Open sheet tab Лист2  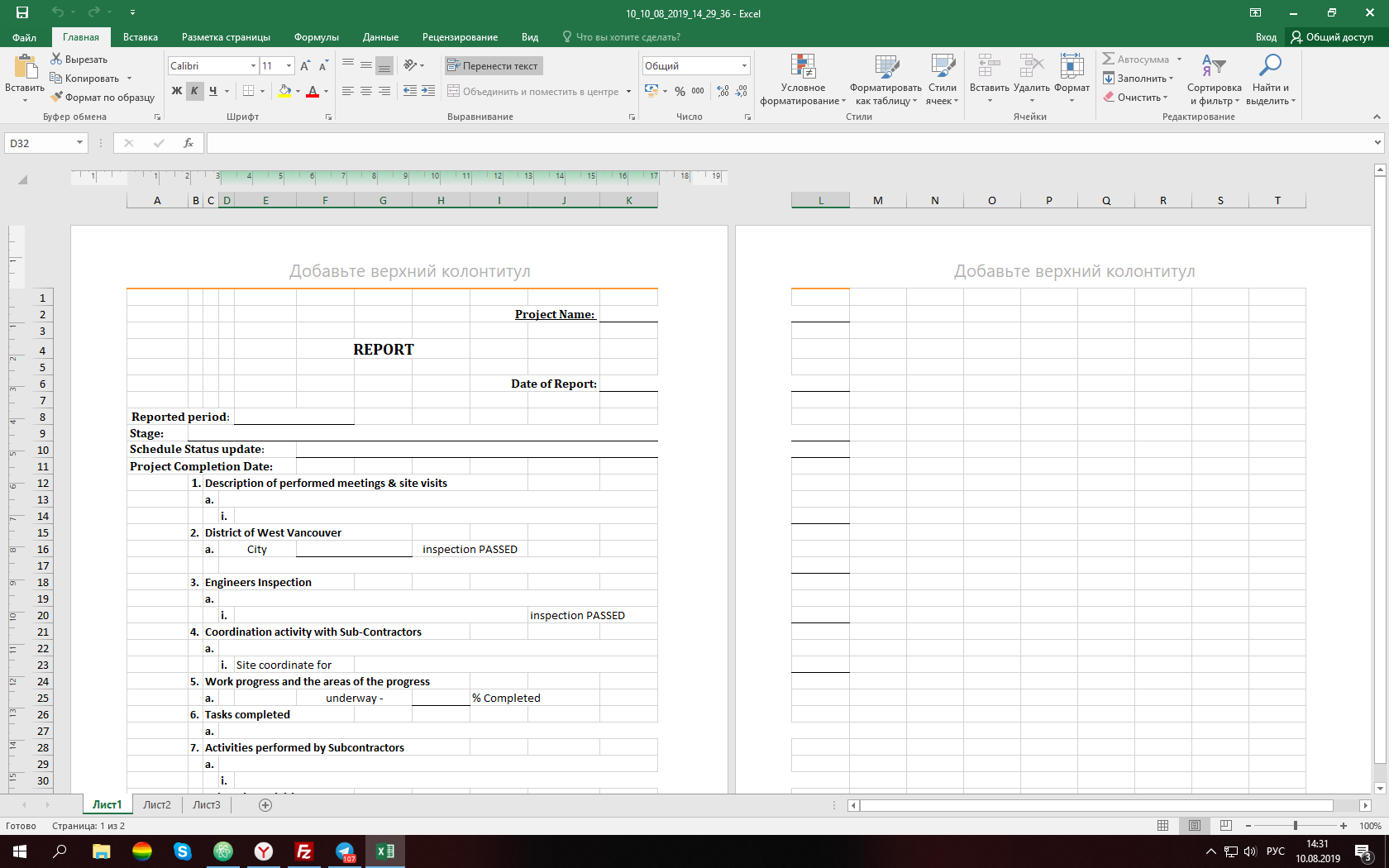(x=157, y=805)
